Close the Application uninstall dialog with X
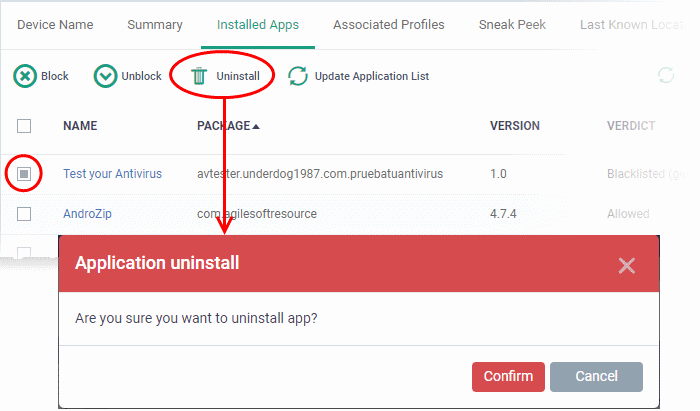 (627, 266)
